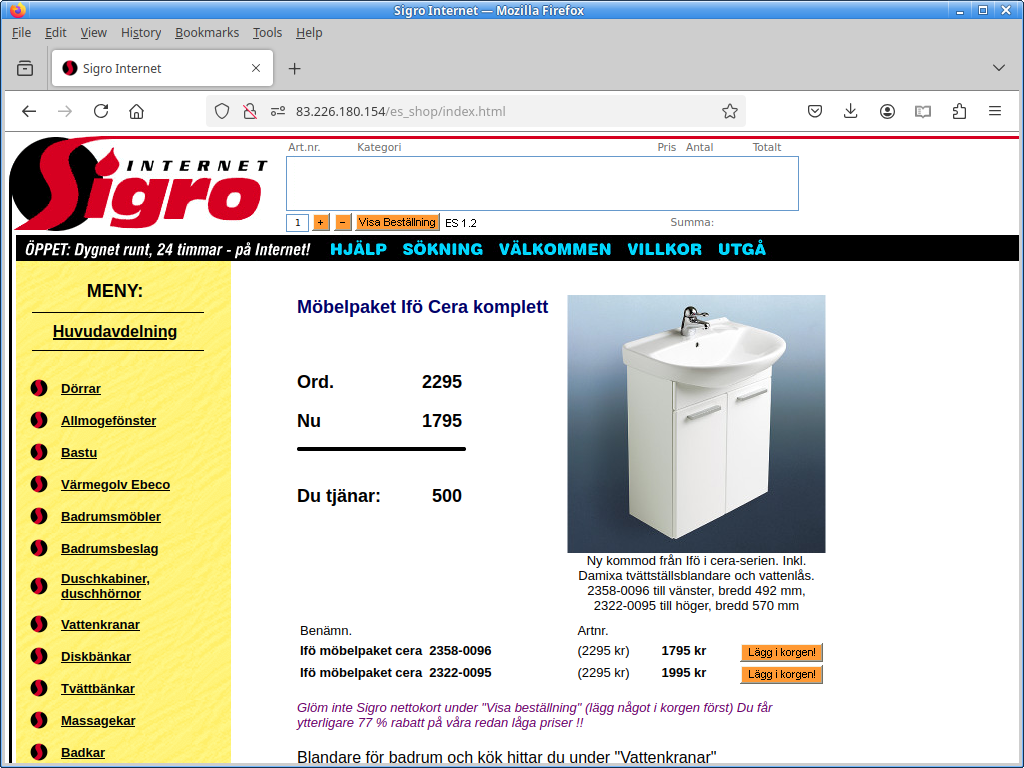Click the Ifö Cera cabinet product image
The width and height of the screenshot is (1024, 768).
(x=696, y=424)
